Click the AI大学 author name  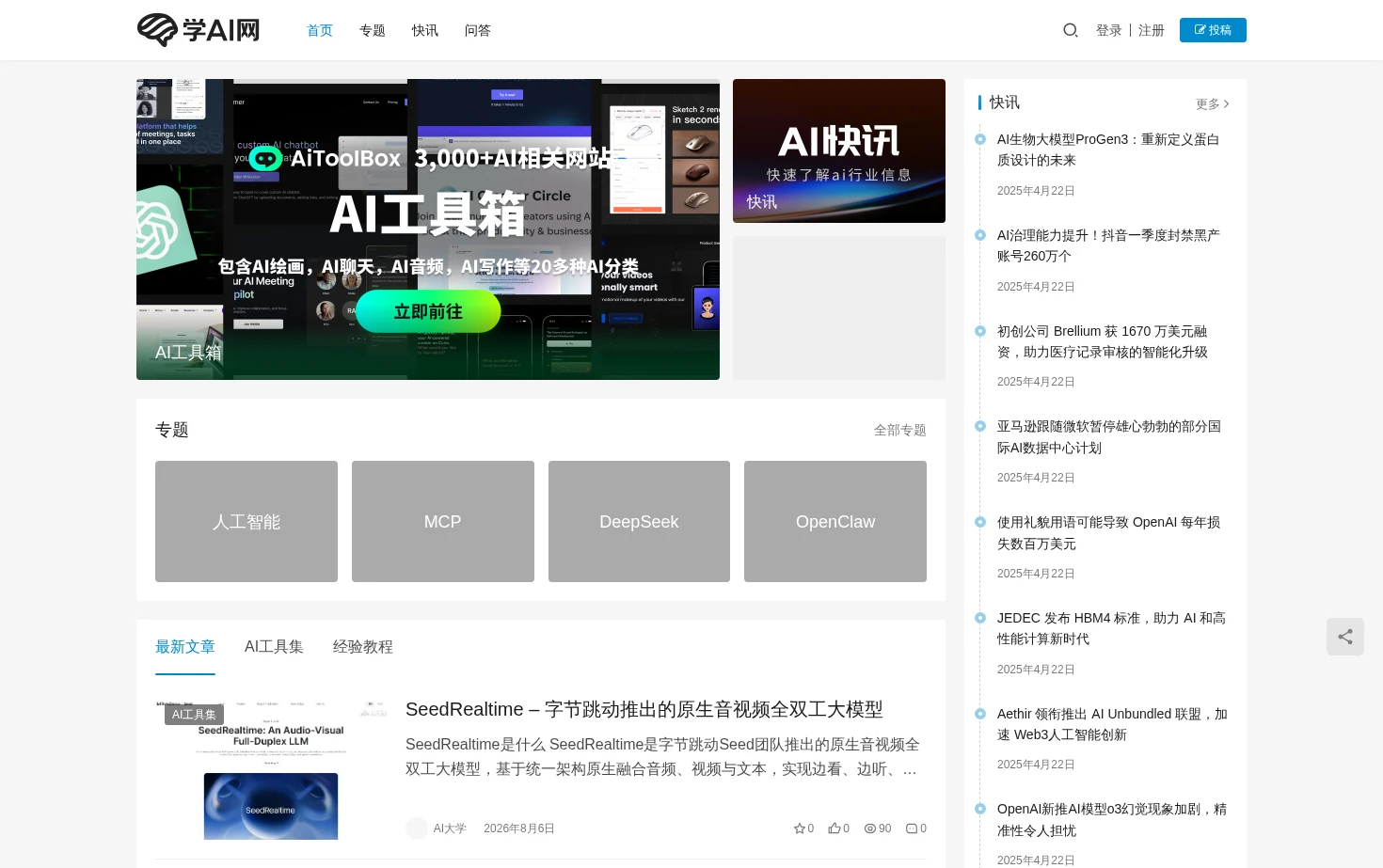[450, 829]
